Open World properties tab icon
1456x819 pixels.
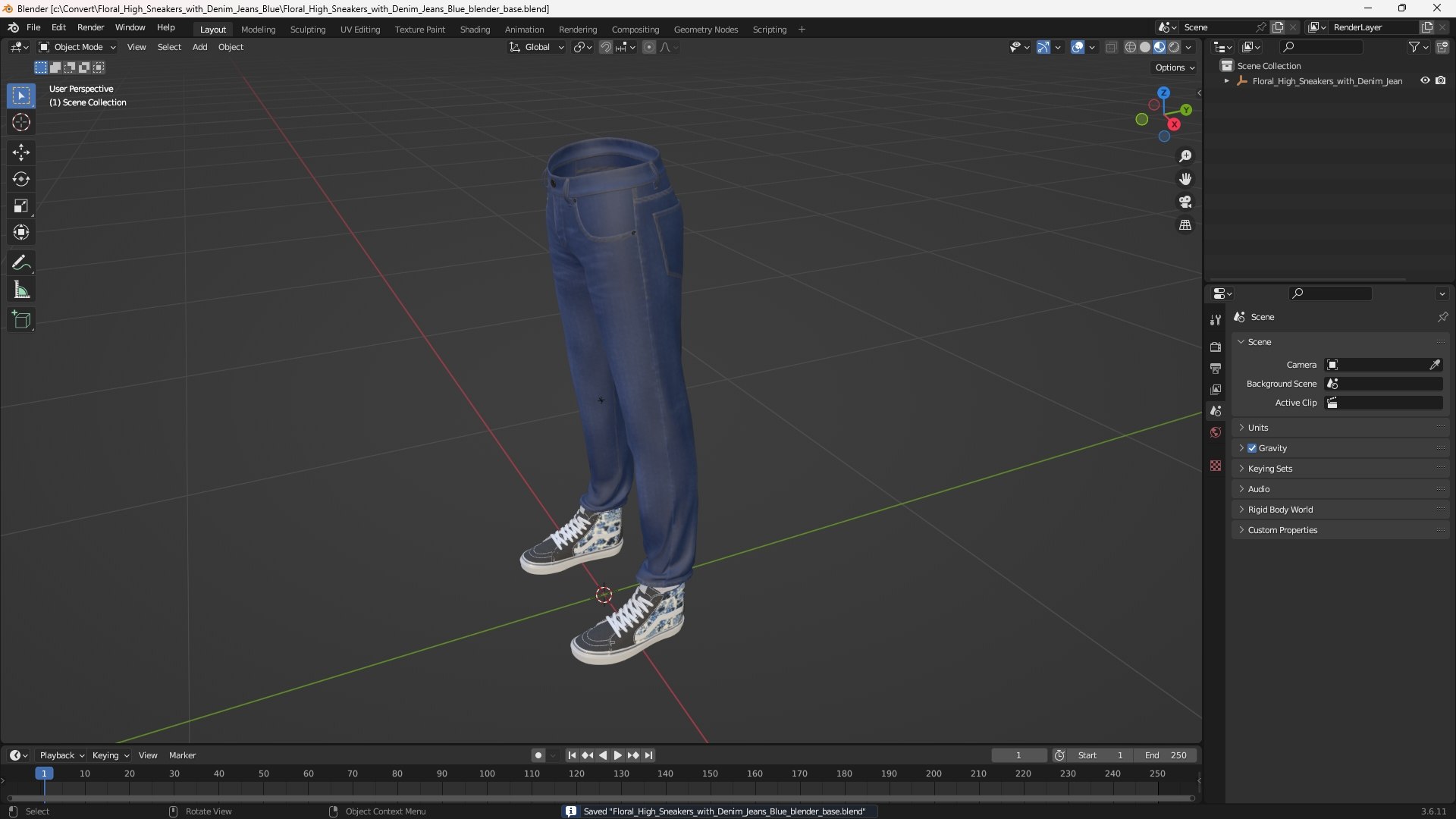[1216, 432]
